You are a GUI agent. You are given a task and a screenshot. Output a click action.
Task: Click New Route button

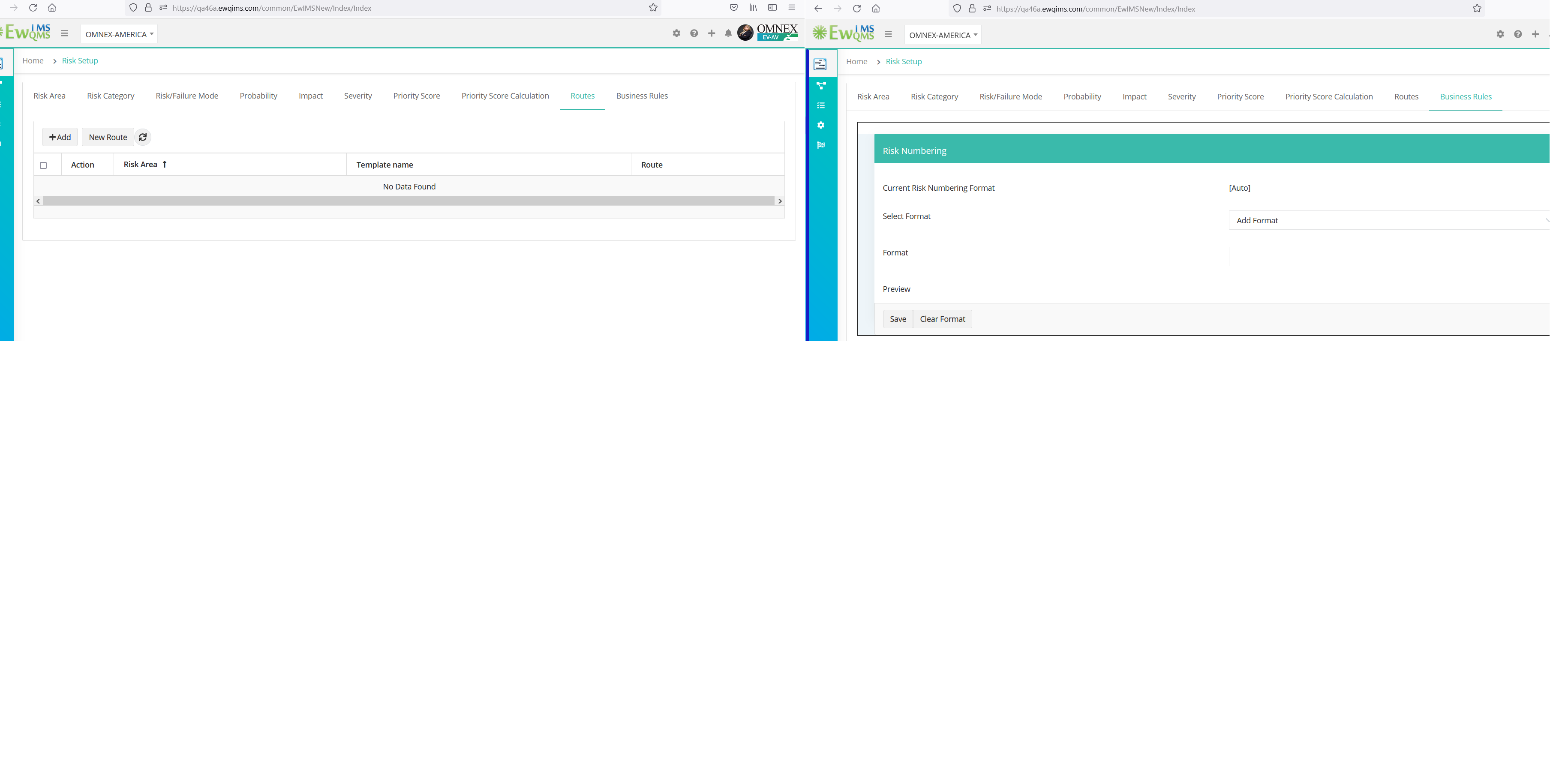108,138
